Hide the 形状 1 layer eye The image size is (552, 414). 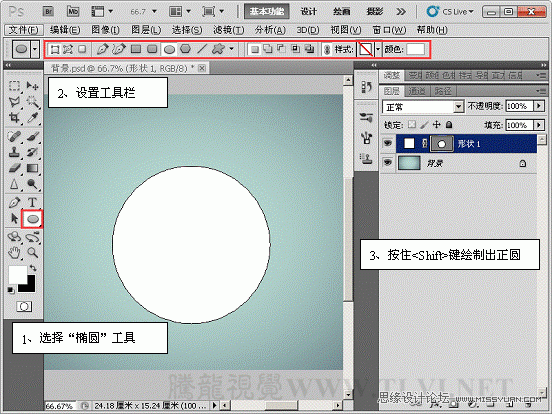(388, 143)
